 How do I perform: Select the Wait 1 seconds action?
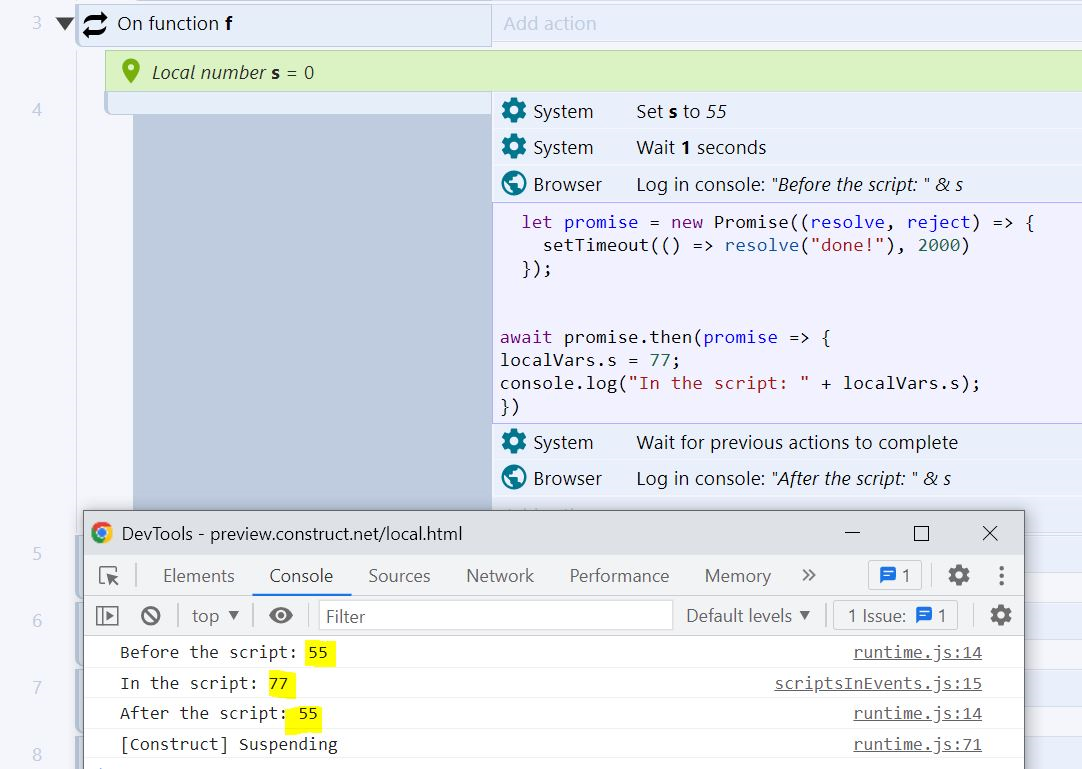tap(787, 146)
